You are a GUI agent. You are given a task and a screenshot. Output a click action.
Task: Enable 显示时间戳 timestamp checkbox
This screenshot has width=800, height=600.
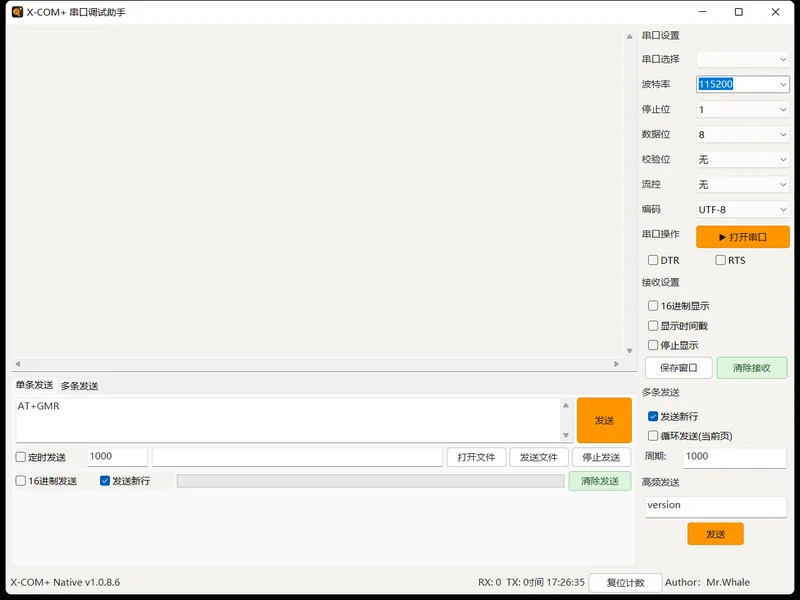point(653,326)
